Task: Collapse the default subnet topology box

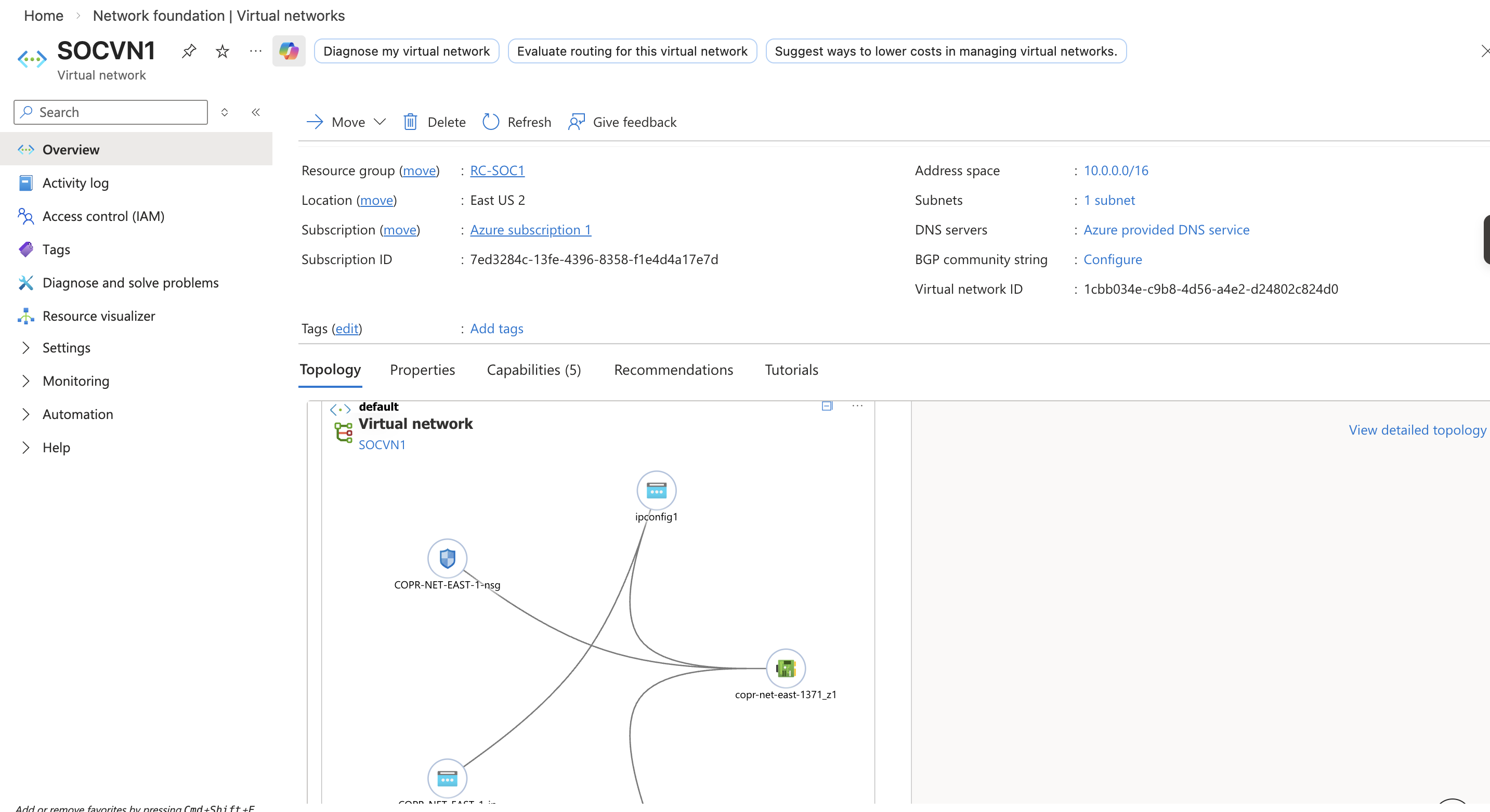Action: click(827, 406)
